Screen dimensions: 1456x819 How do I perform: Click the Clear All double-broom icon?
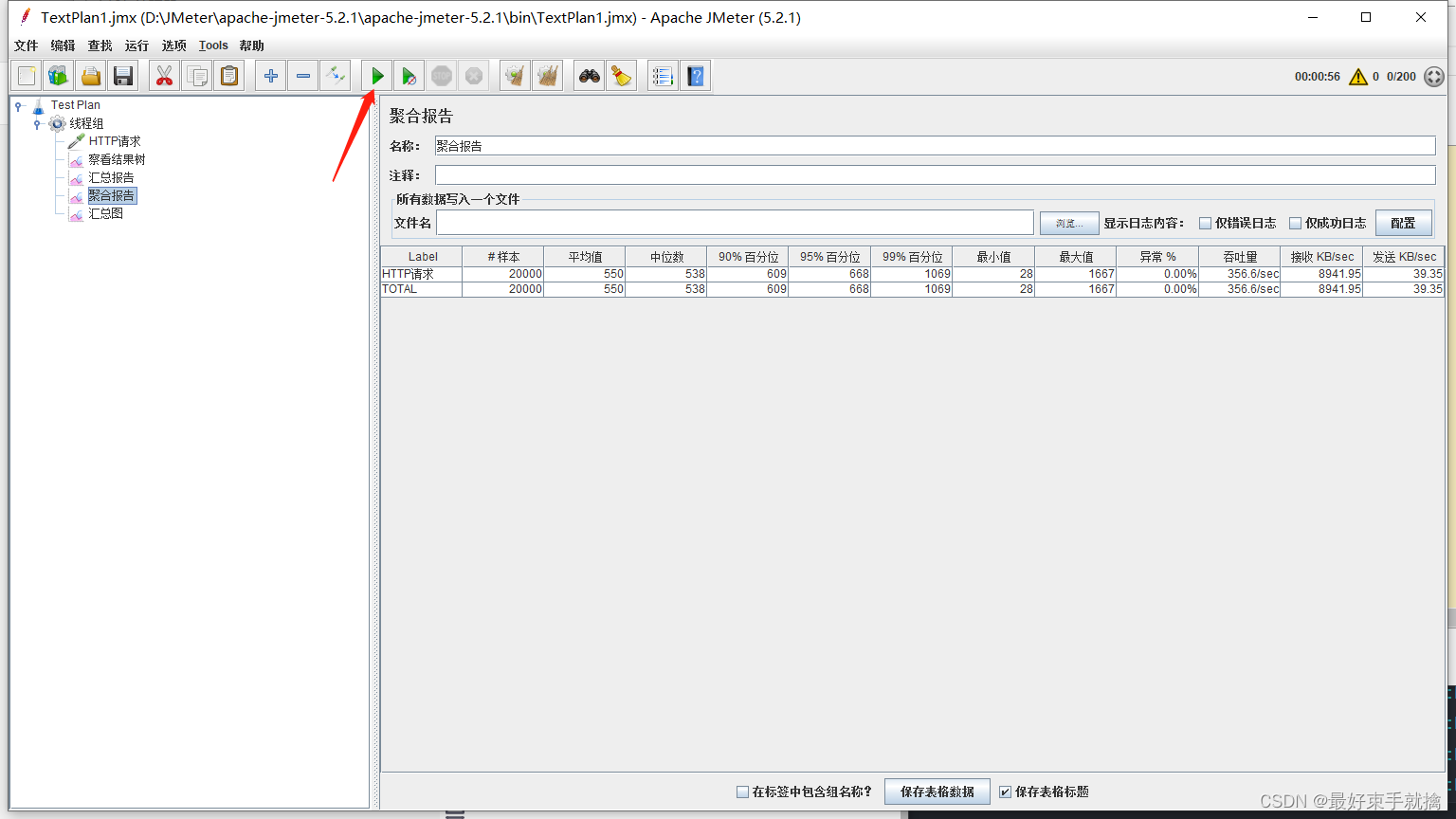pyautogui.click(x=548, y=76)
